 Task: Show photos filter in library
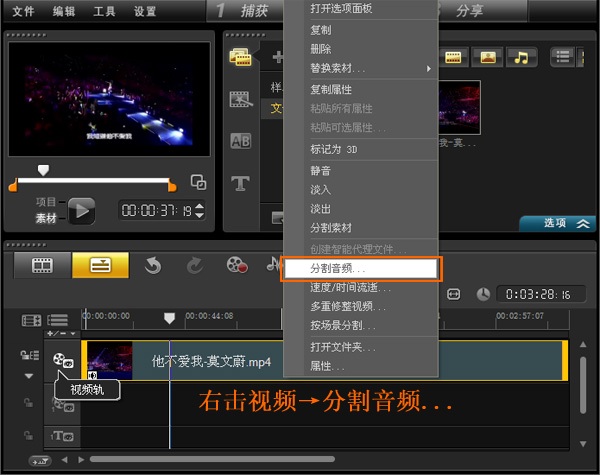click(488, 57)
